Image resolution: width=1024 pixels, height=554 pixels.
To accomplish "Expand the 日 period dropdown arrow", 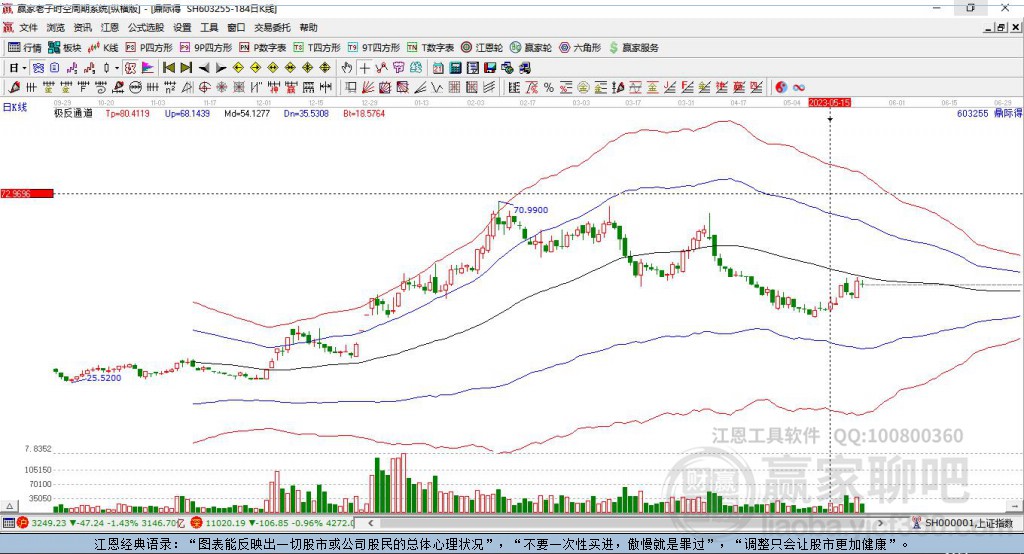I will tap(24, 68).
